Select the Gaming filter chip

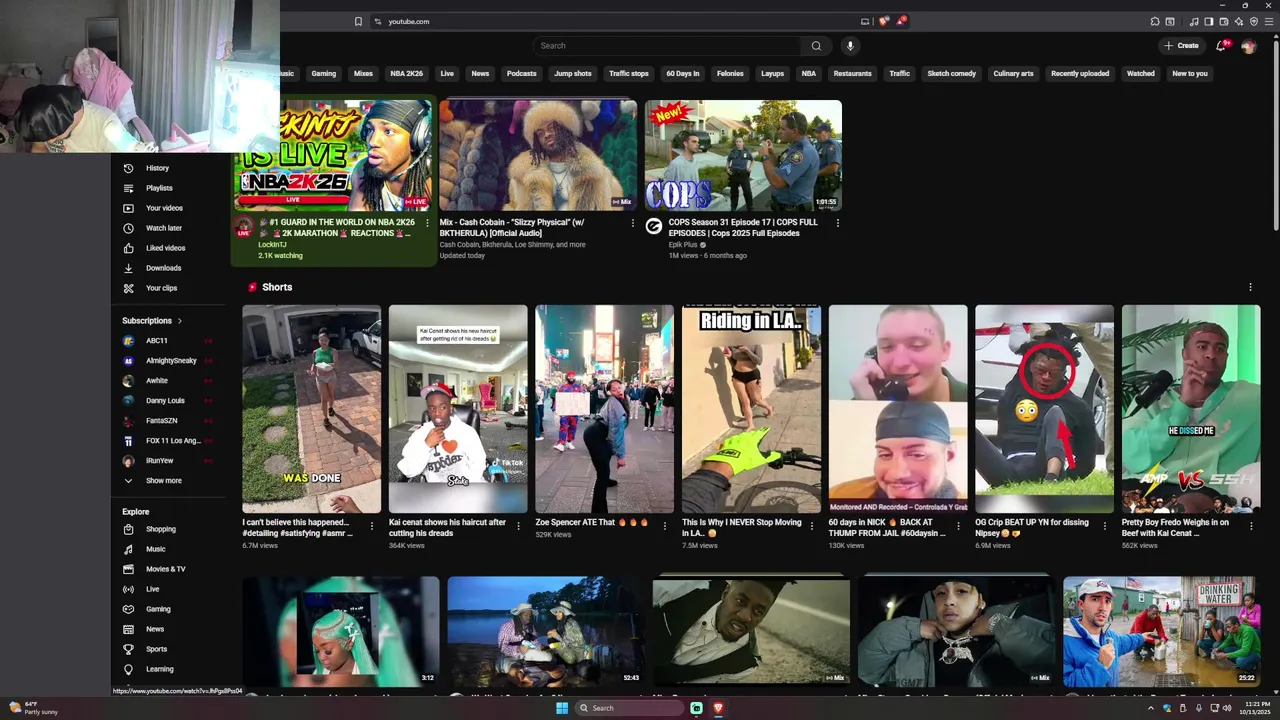(x=323, y=73)
